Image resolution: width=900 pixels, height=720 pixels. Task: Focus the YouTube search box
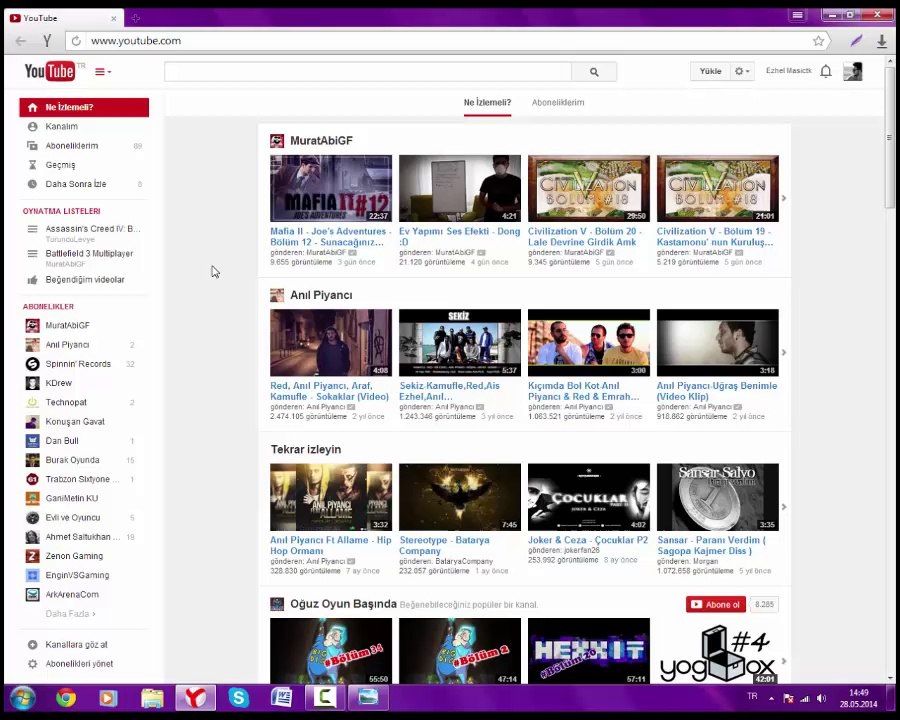point(368,72)
